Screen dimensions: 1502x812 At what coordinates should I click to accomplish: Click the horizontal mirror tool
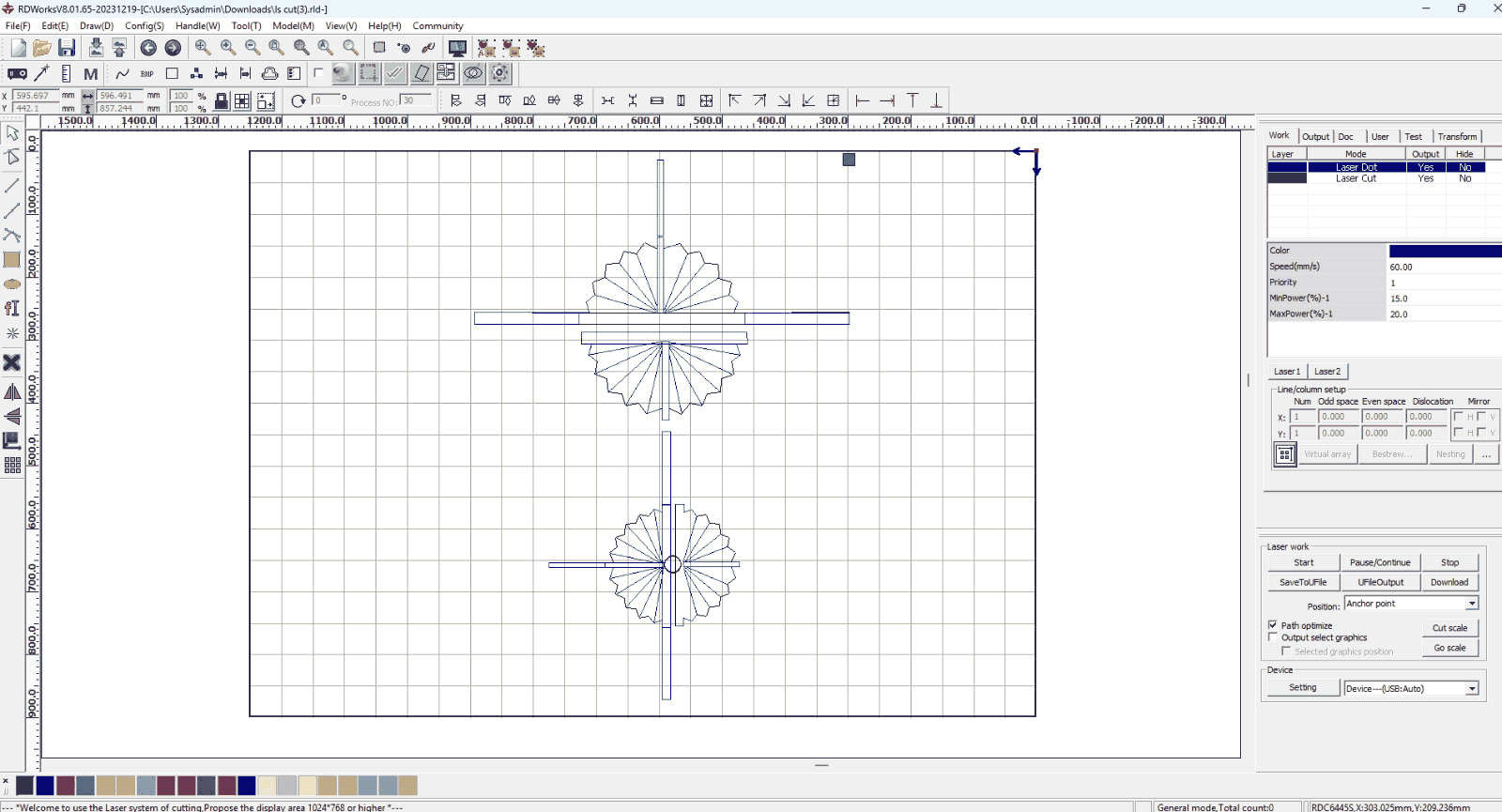(12, 391)
